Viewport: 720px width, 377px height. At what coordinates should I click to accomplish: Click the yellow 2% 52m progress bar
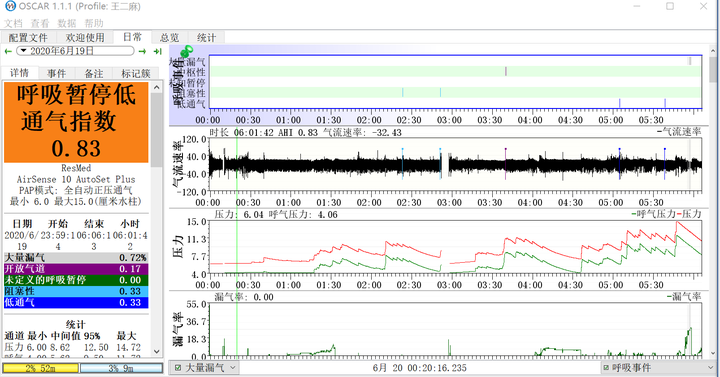coord(40,368)
